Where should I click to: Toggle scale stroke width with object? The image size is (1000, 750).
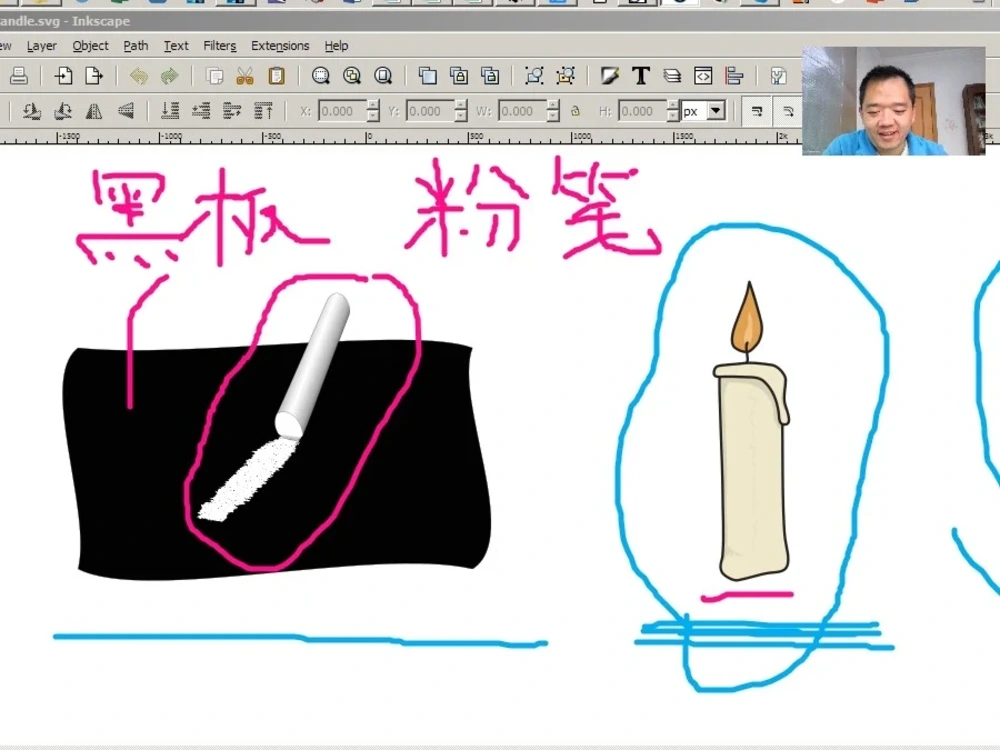[757, 112]
